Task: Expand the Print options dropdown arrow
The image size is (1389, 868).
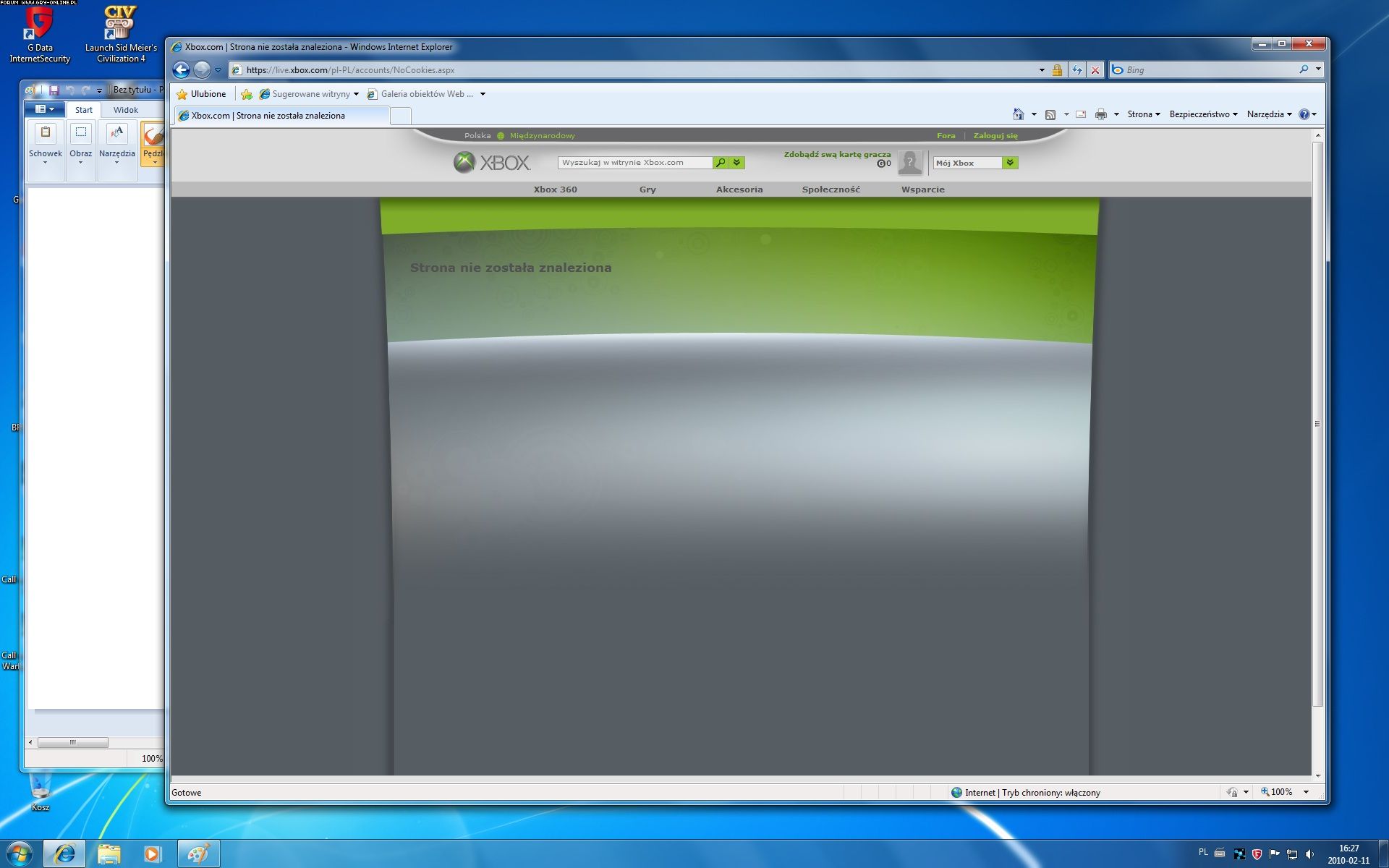Action: (x=1116, y=114)
